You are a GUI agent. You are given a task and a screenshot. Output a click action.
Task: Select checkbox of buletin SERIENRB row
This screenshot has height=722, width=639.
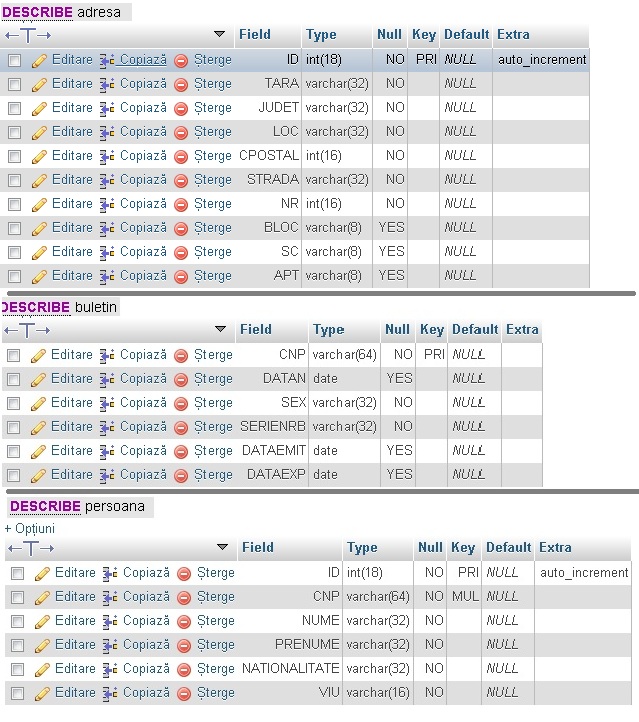tap(14, 427)
